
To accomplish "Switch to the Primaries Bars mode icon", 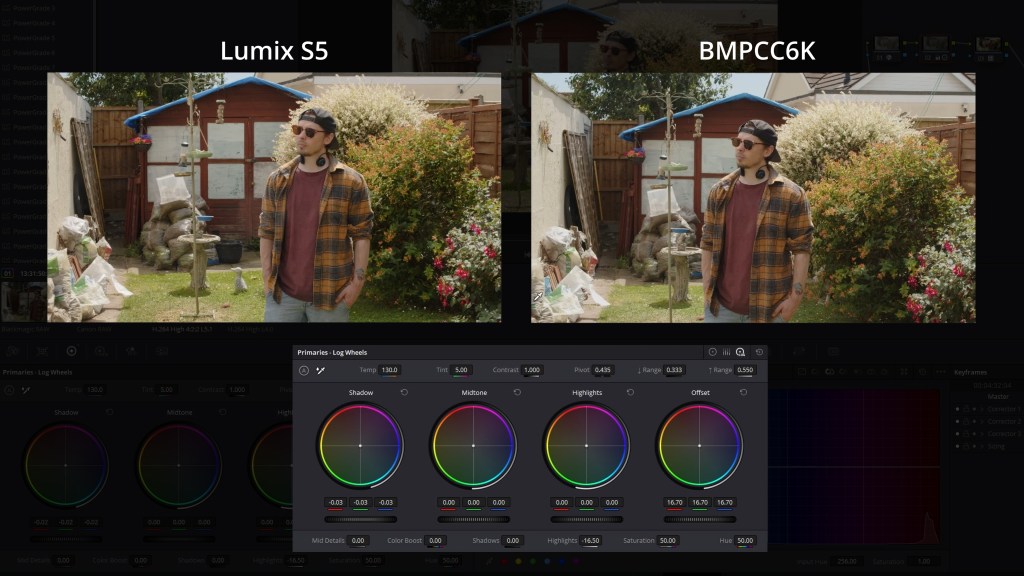I will tap(726, 352).
